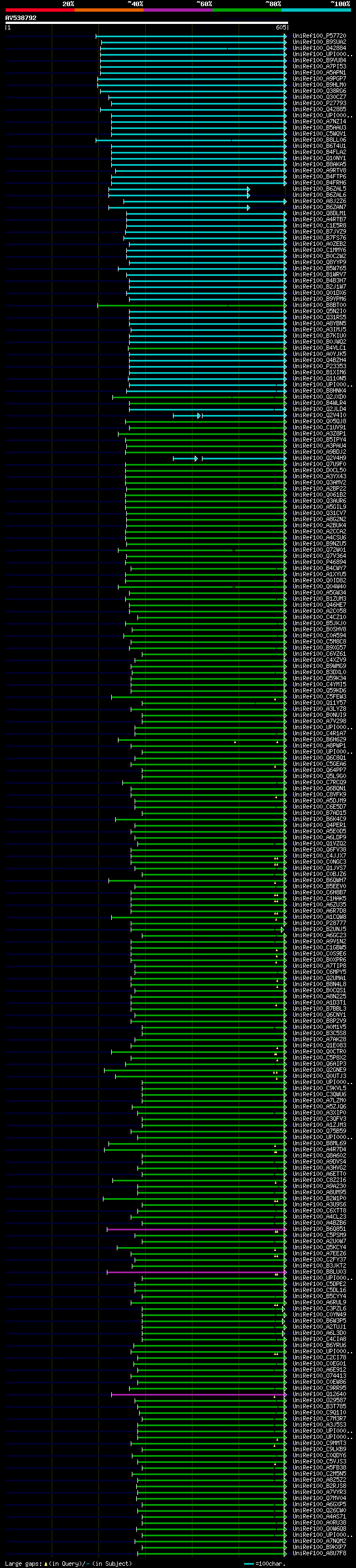Select the UniRef100_Q10NY1 label
The height and width of the screenshot is (1568, 356).
(x=319, y=159)
